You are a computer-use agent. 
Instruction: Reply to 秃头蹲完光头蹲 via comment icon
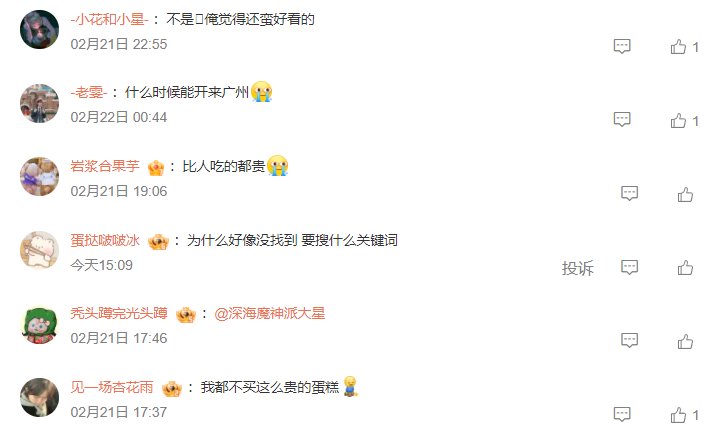click(x=630, y=340)
